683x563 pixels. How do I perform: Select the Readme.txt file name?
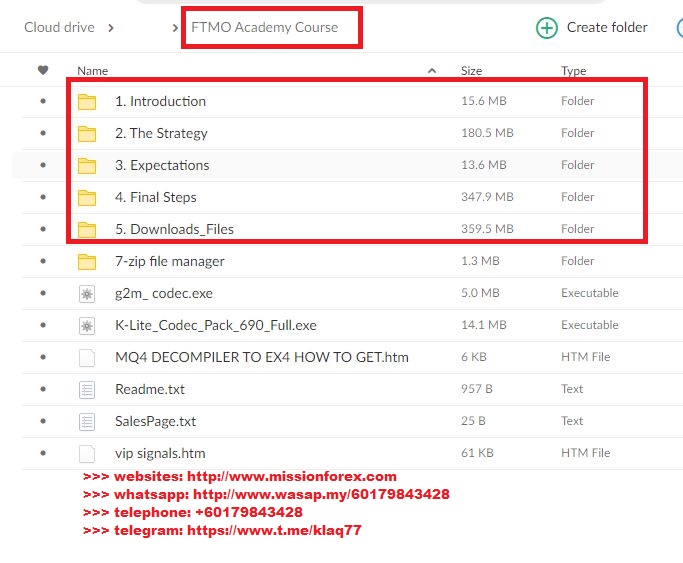point(150,389)
